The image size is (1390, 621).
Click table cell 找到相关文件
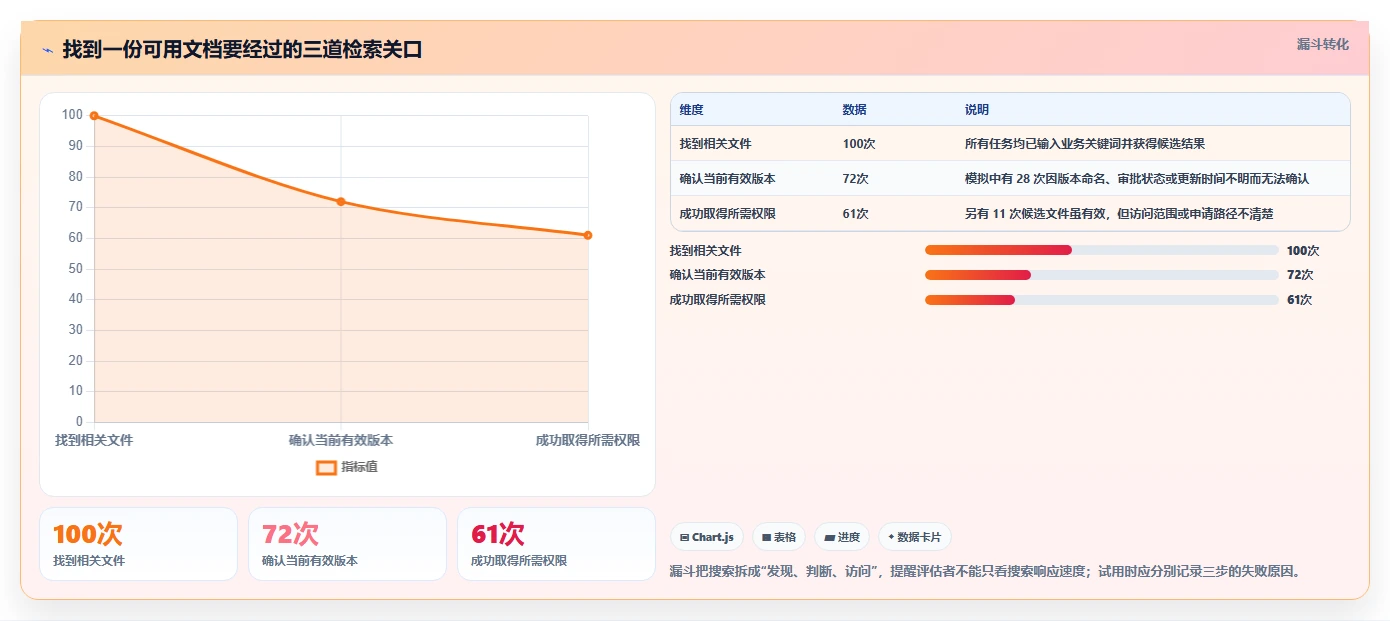point(716,144)
